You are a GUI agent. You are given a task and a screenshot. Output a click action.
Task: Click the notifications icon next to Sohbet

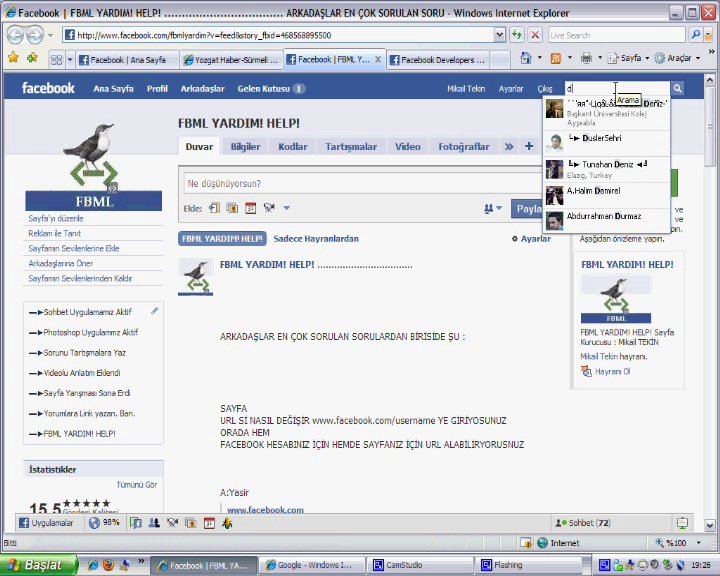coord(682,523)
